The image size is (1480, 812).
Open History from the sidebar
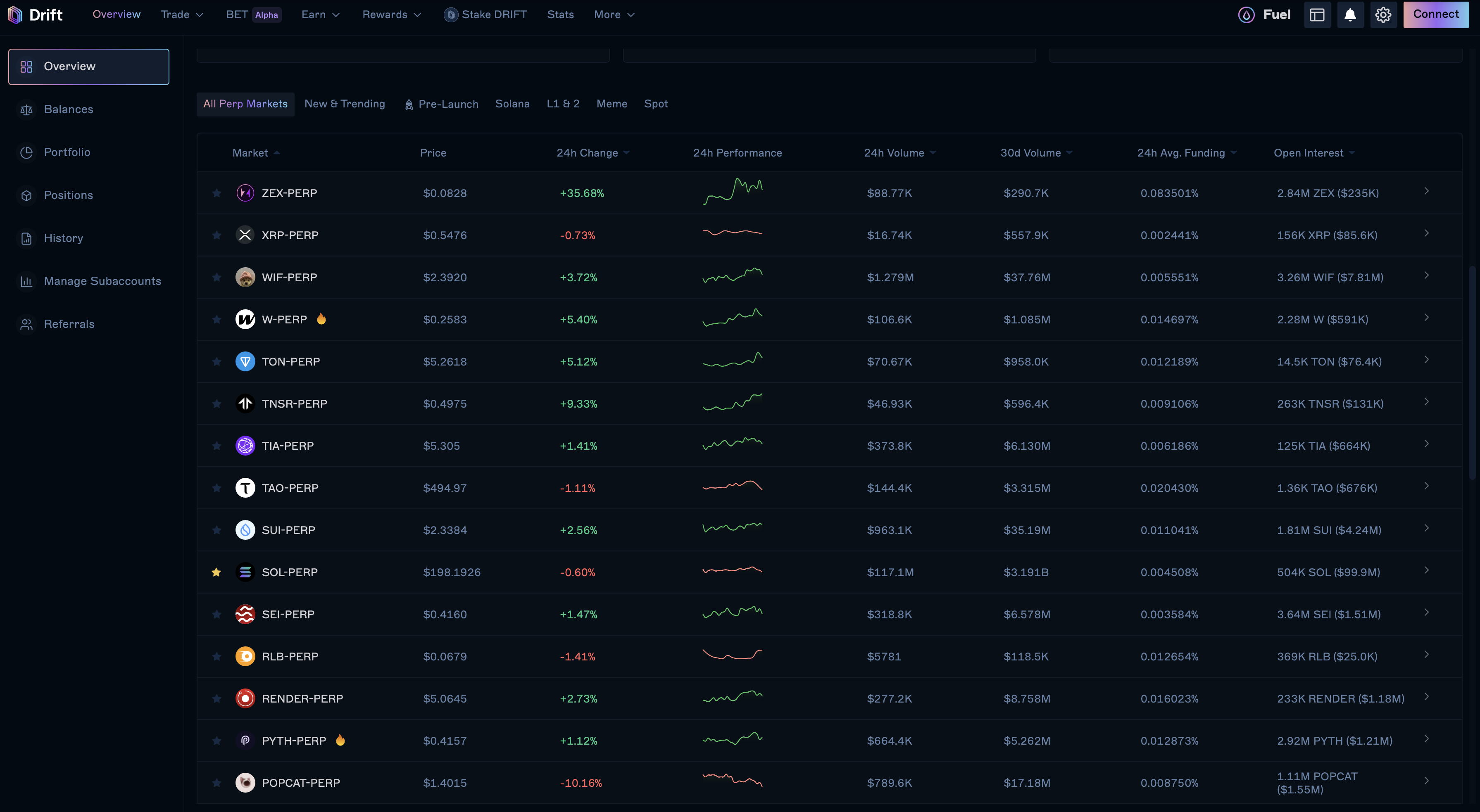[63, 238]
